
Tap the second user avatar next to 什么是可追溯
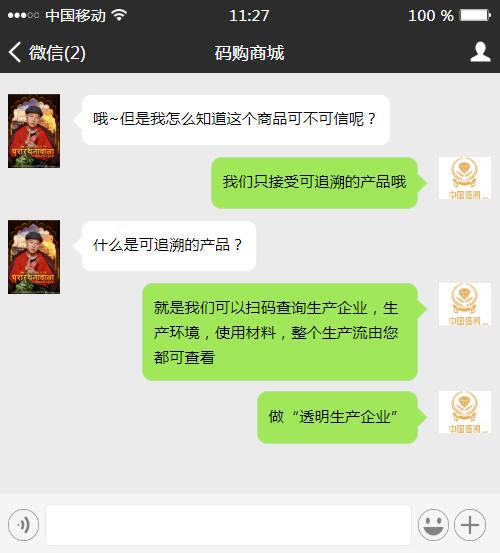click(x=34, y=257)
